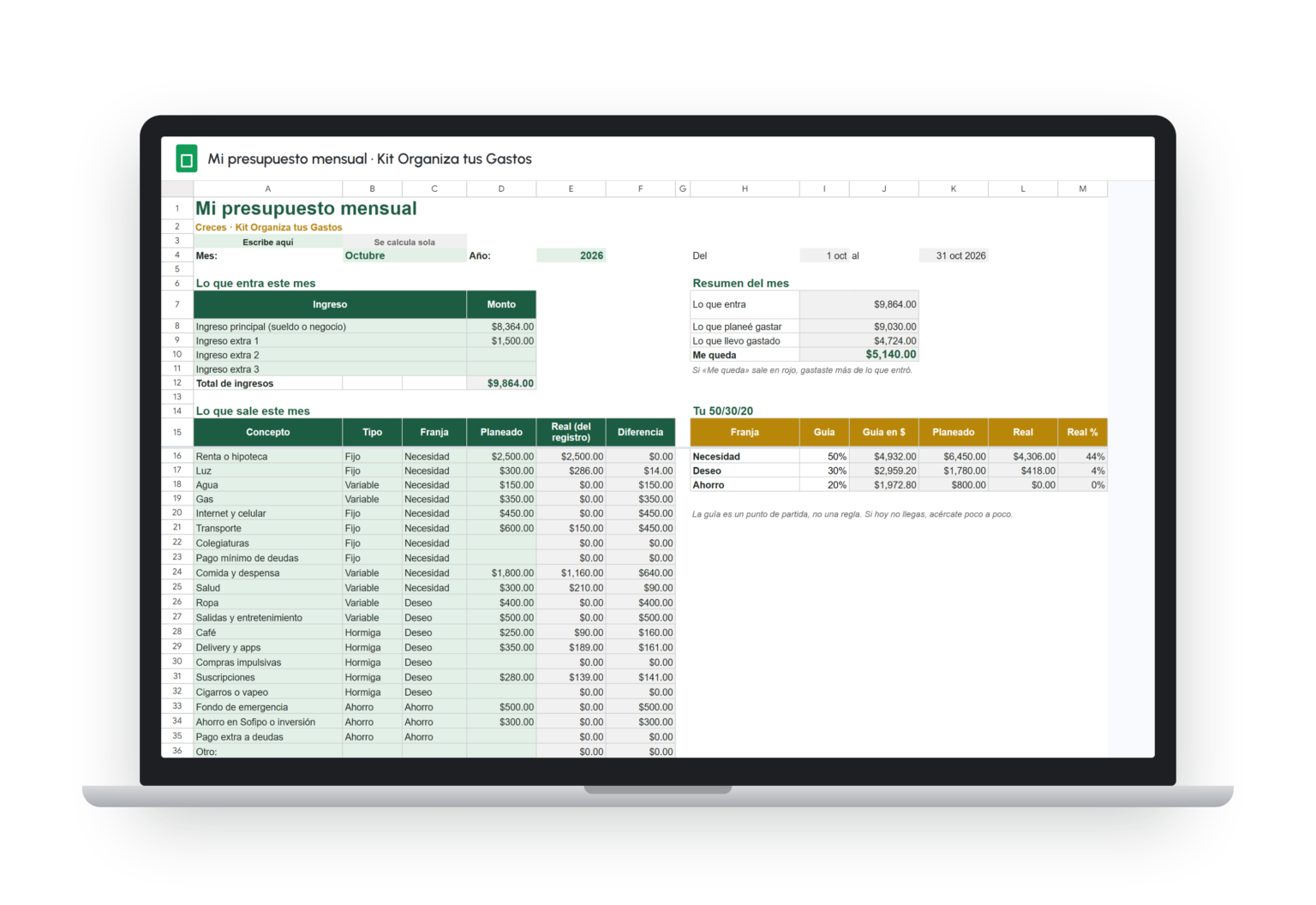
Task: Click the "$1,160.00" real amount for Comida
Action: click(x=571, y=573)
